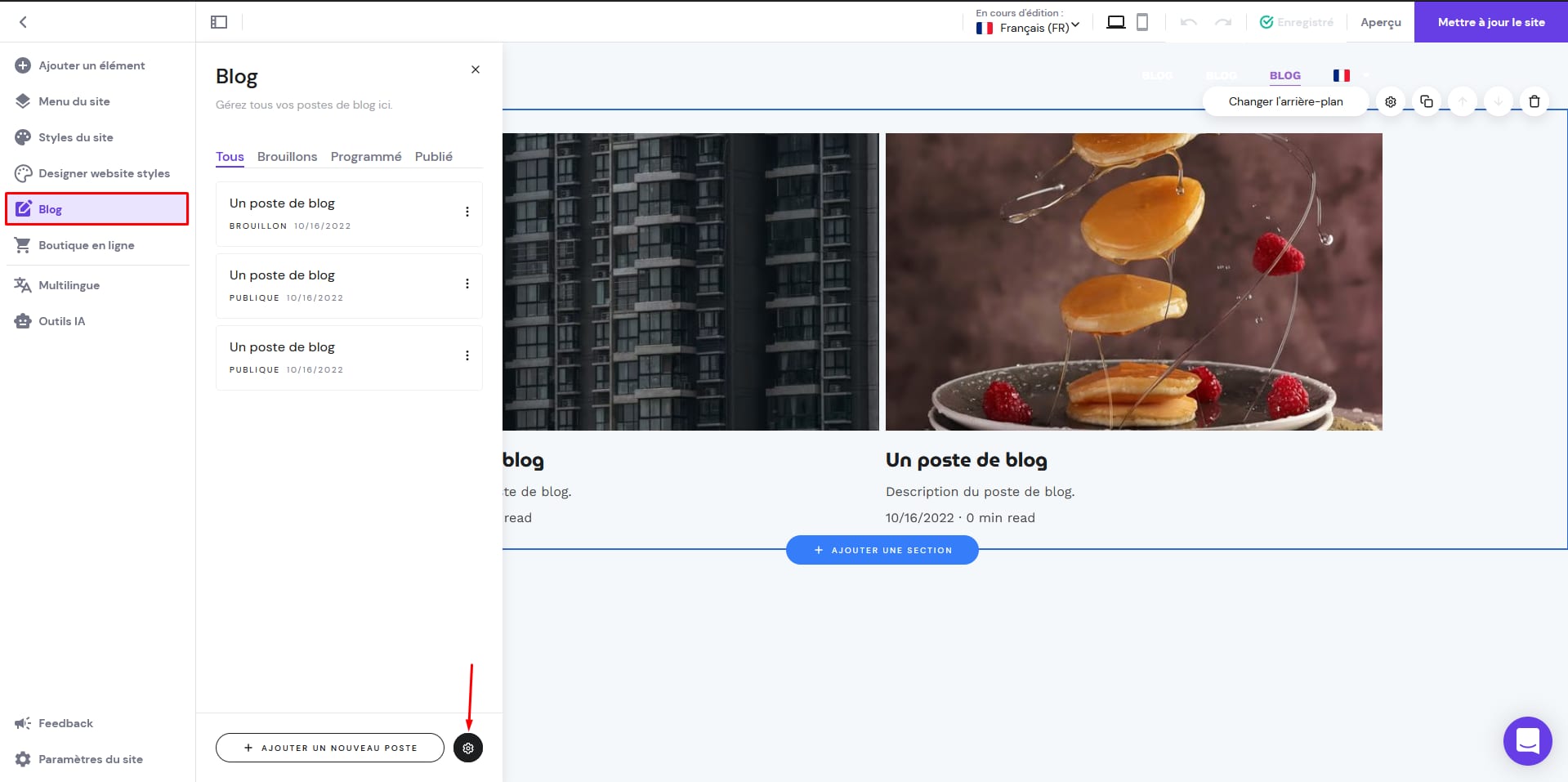Open the live chat support bubble

tap(1527, 740)
